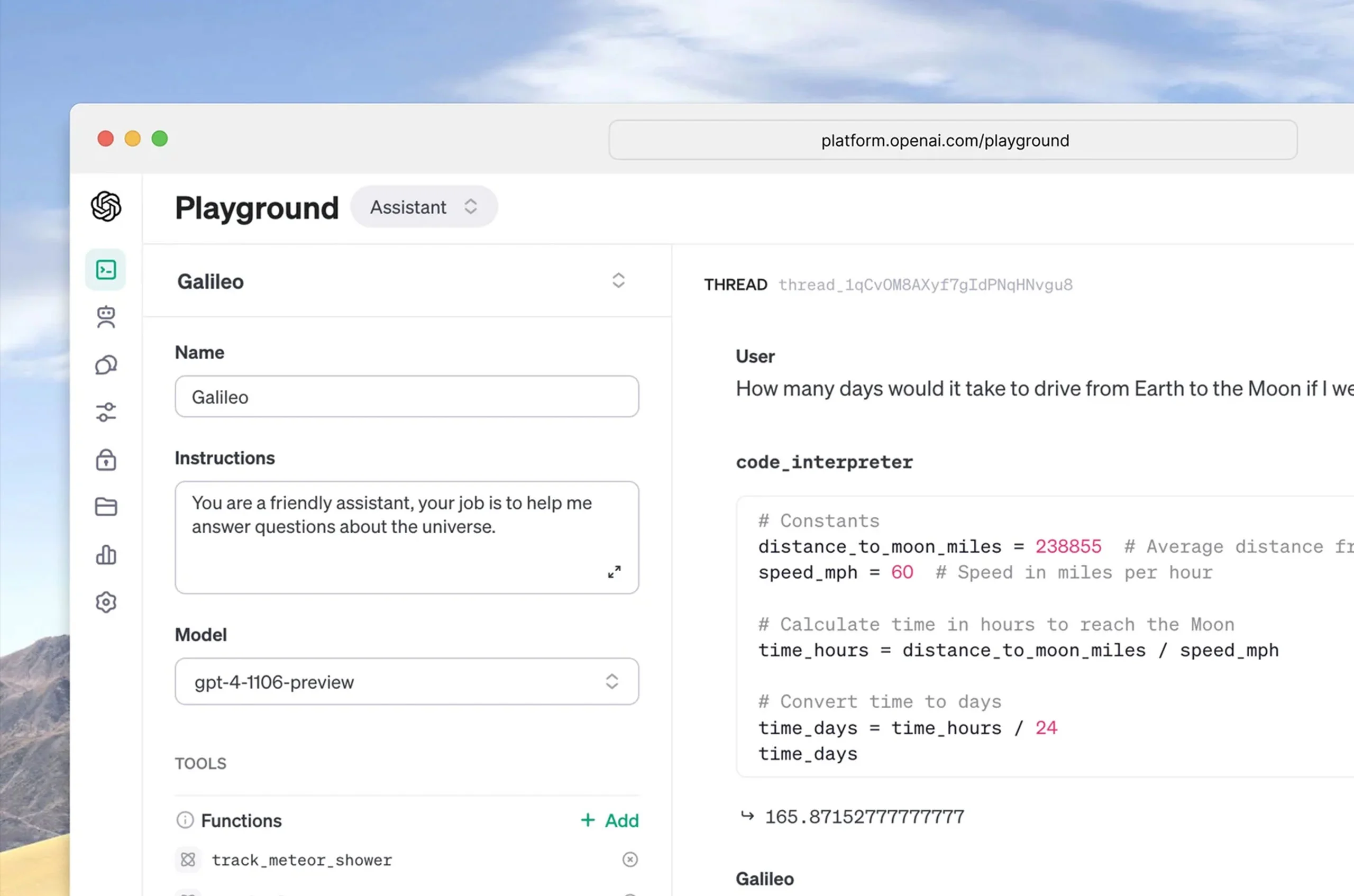The height and width of the screenshot is (896, 1354).
Task: Open the Assistant mode dropdown
Action: coord(423,207)
